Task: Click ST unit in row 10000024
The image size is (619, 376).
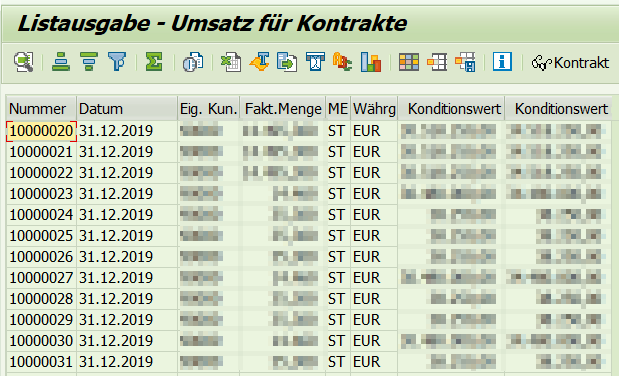Action: click(x=338, y=215)
